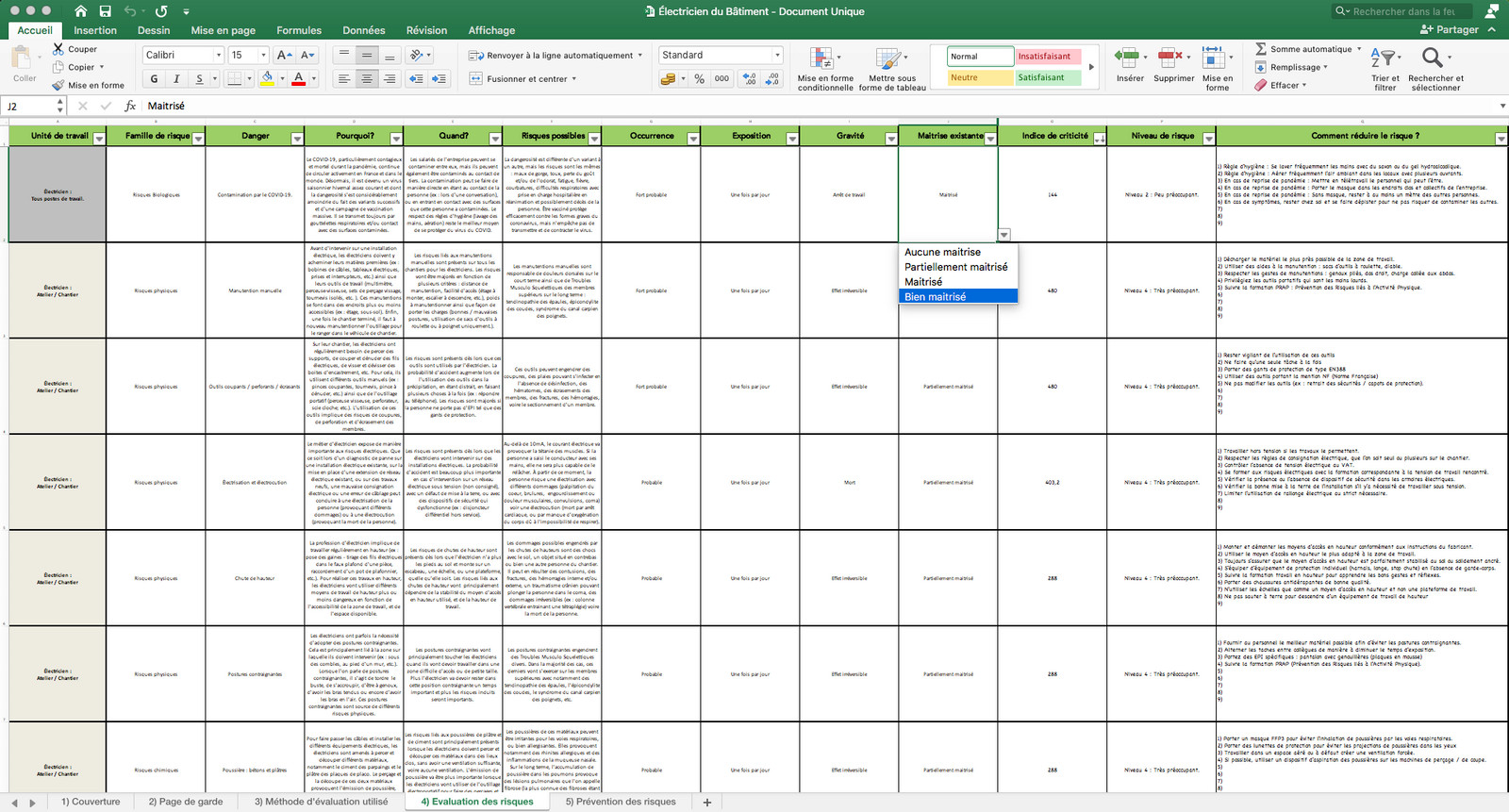Click the red font color swatch
1509x812 pixels.
pyautogui.click(x=299, y=79)
